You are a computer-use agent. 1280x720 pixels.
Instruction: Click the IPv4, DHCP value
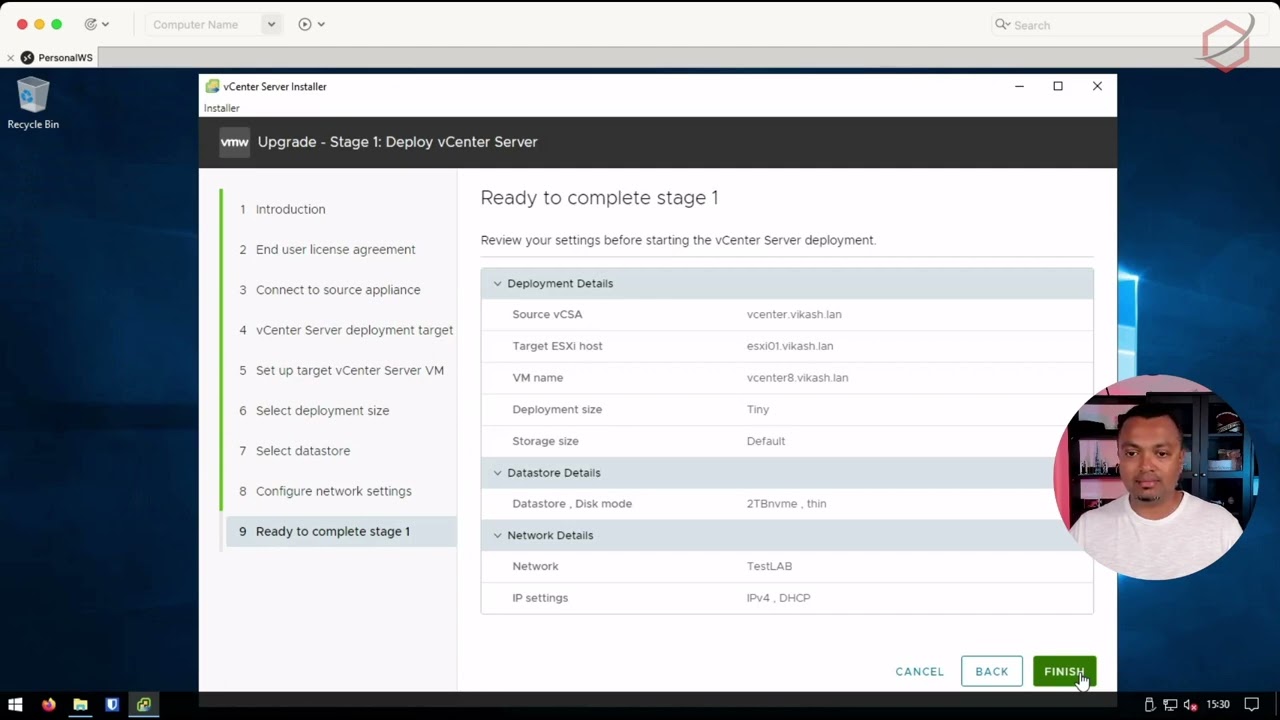[x=779, y=598]
